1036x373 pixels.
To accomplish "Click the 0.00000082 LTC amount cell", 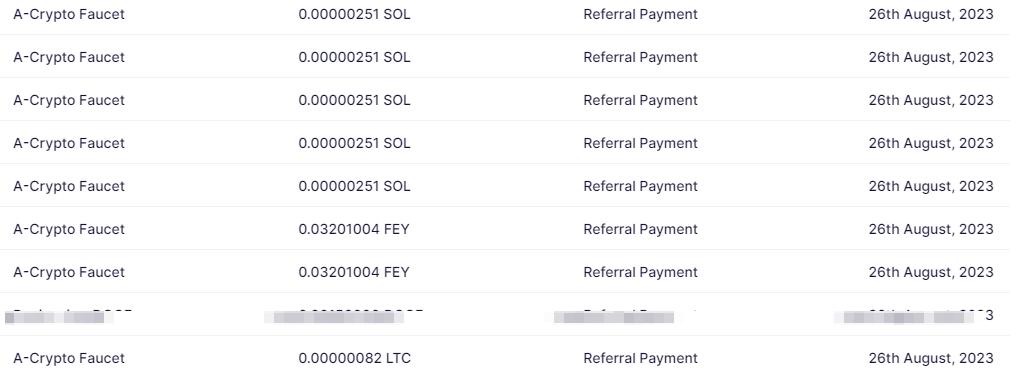I will pyautogui.click(x=354, y=358).
